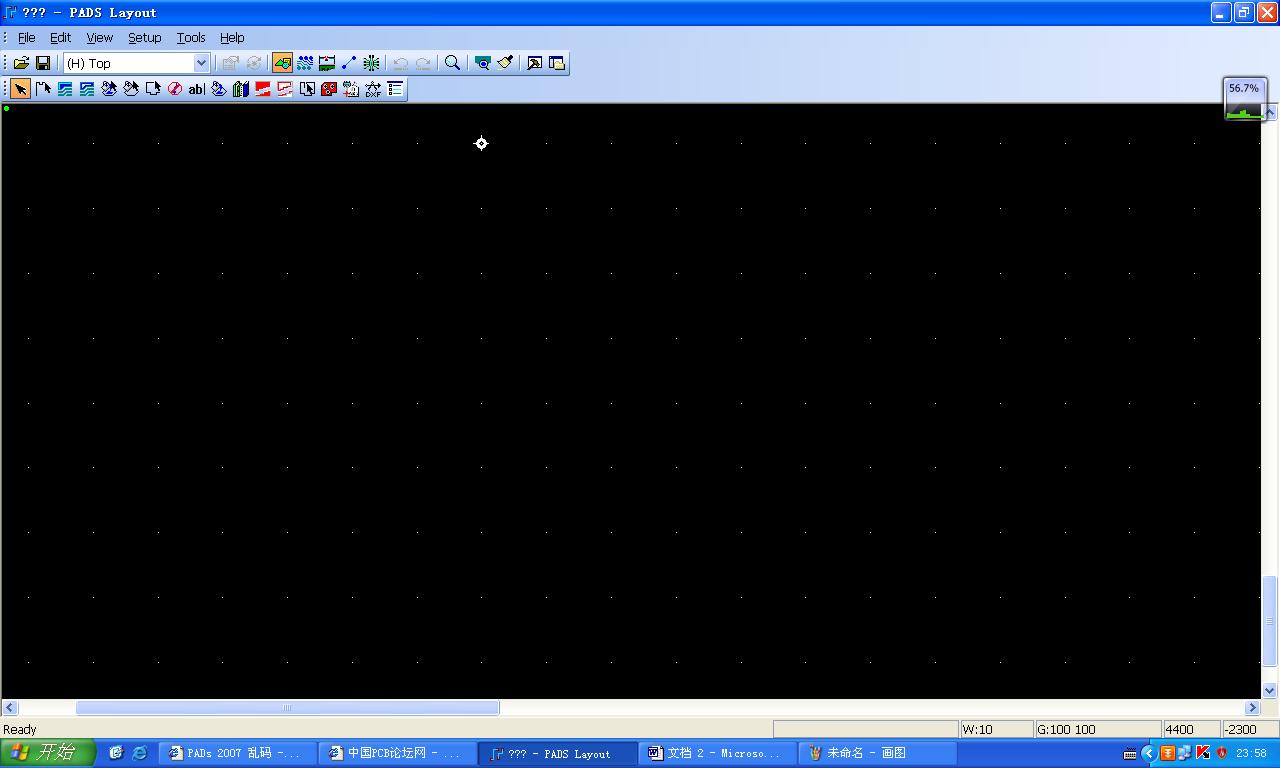Pick the 2D Line drafting tool
The image size is (1280, 768).
click(43, 89)
